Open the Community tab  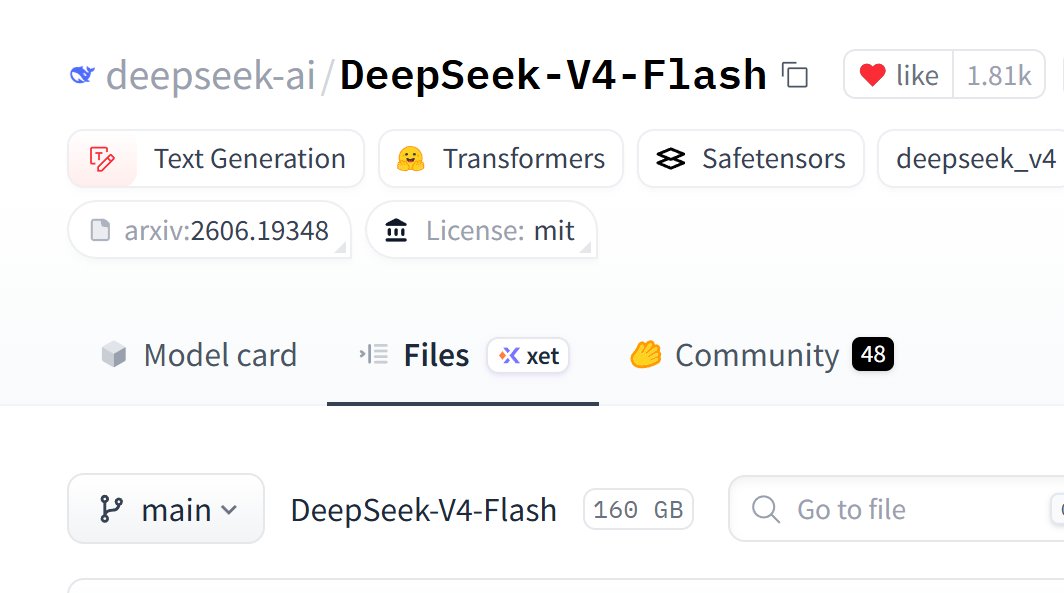point(761,355)
